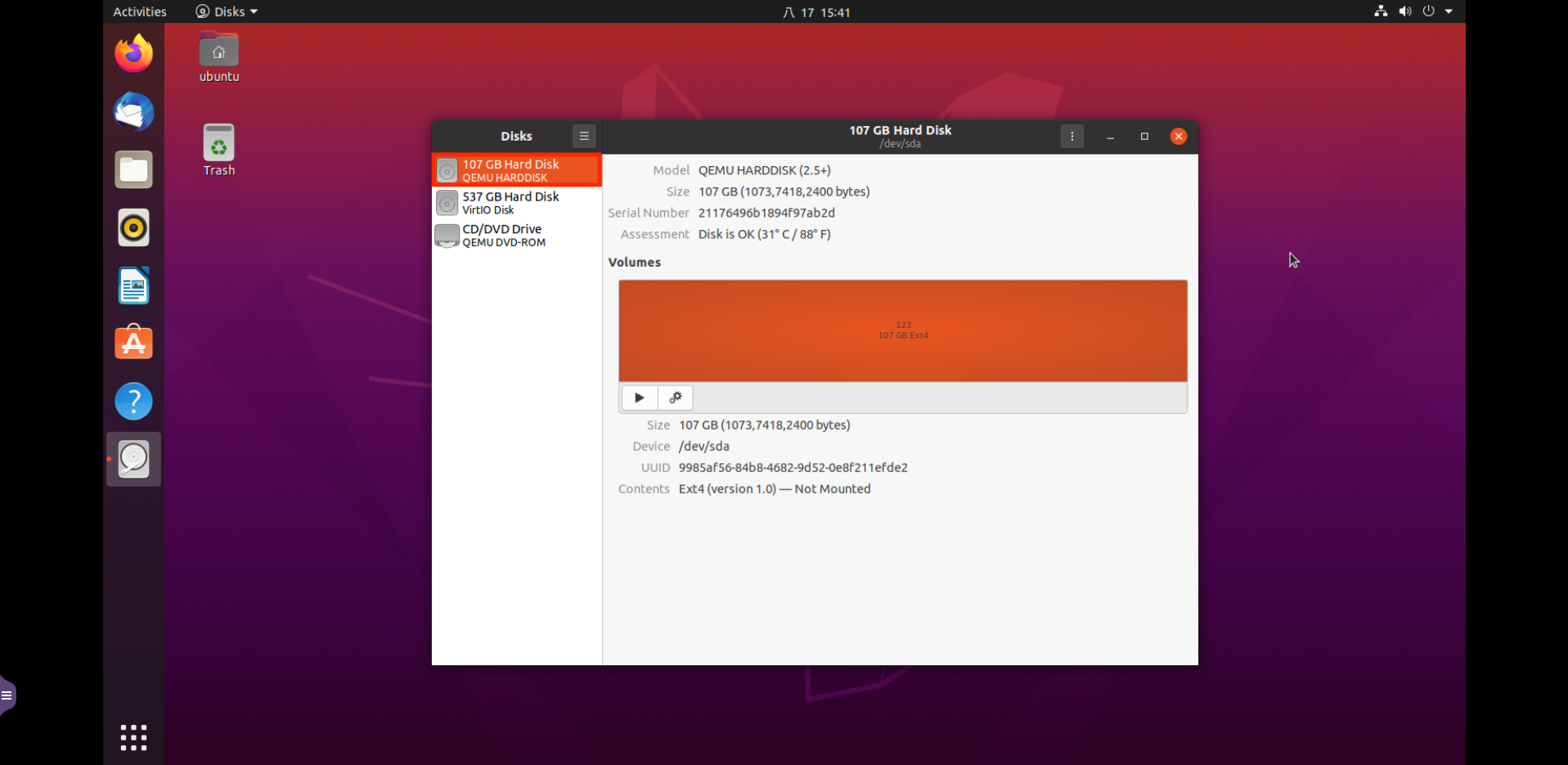Expand system menu dropdown arrow
This screenshot has height=765, width=1568.
coord(1449,11)
